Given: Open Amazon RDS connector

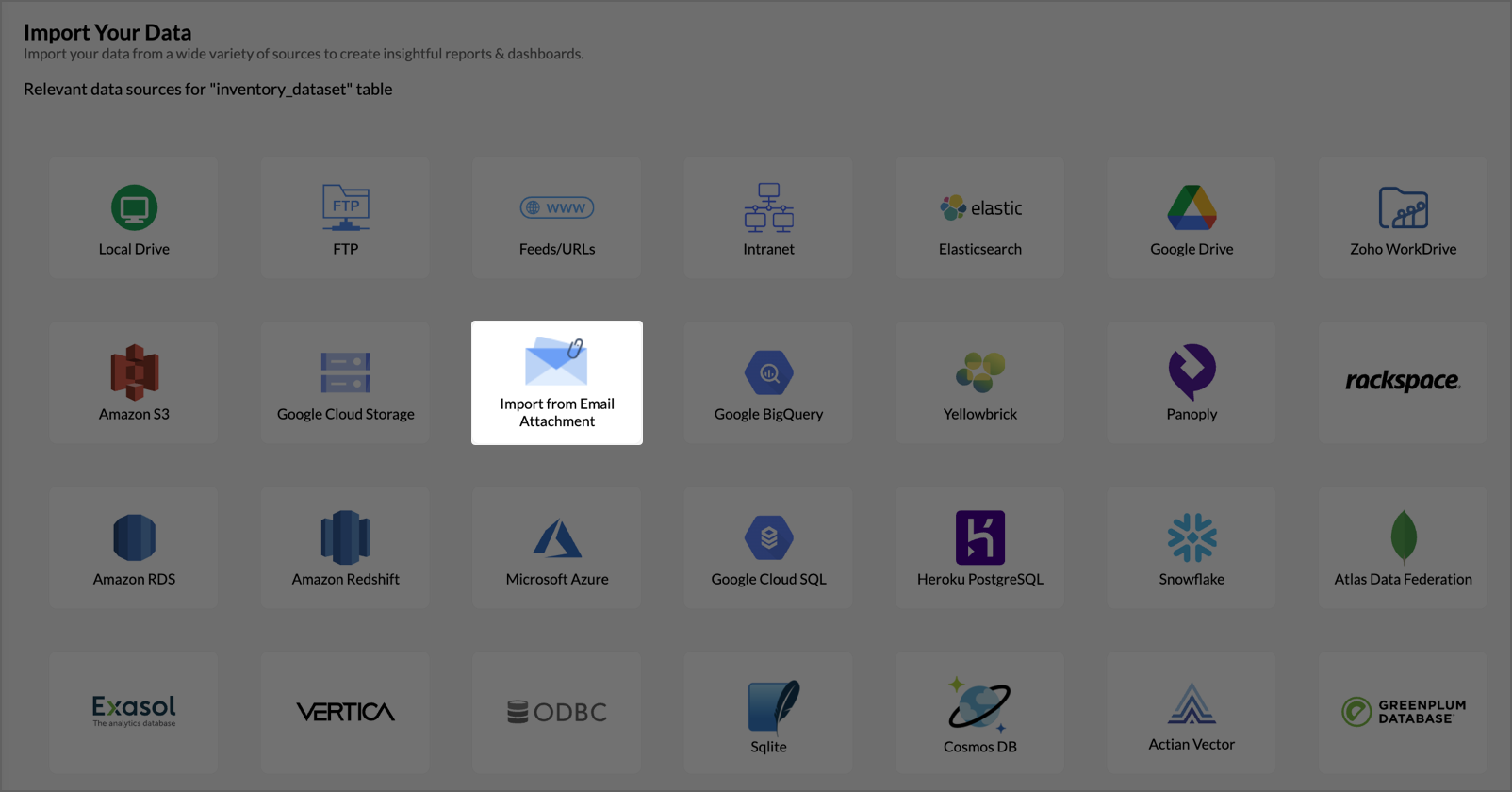Looking at the screenshot, I should coord(134,548).
